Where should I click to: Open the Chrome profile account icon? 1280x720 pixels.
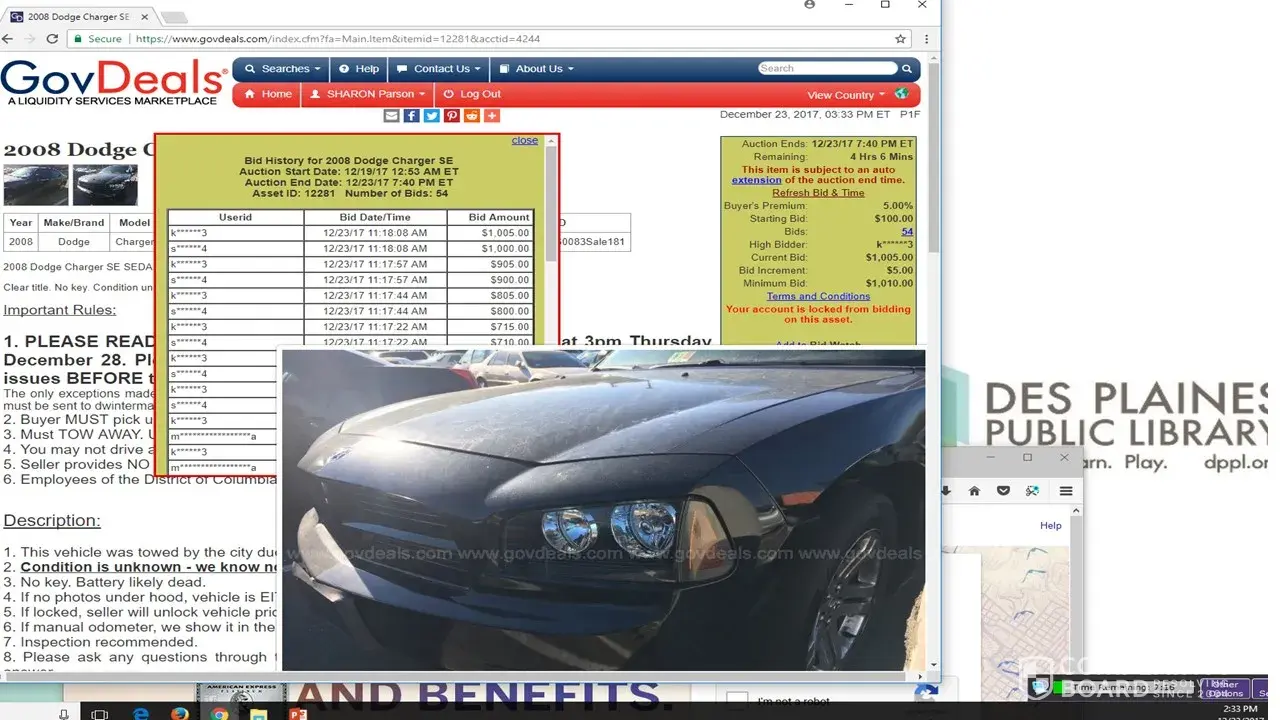click(809, 5)
